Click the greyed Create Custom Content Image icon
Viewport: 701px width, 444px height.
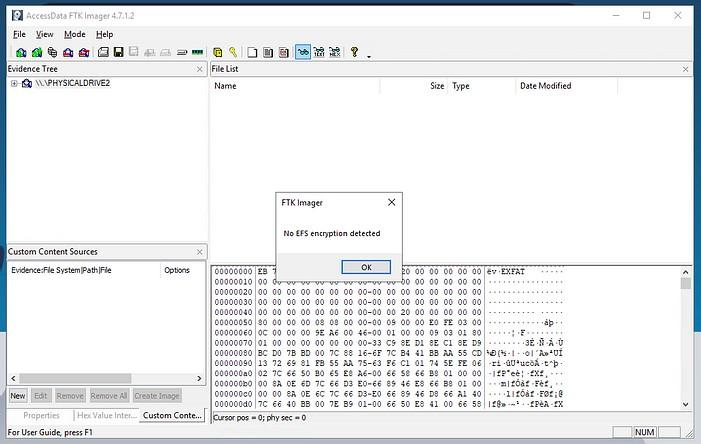[165, 52]
